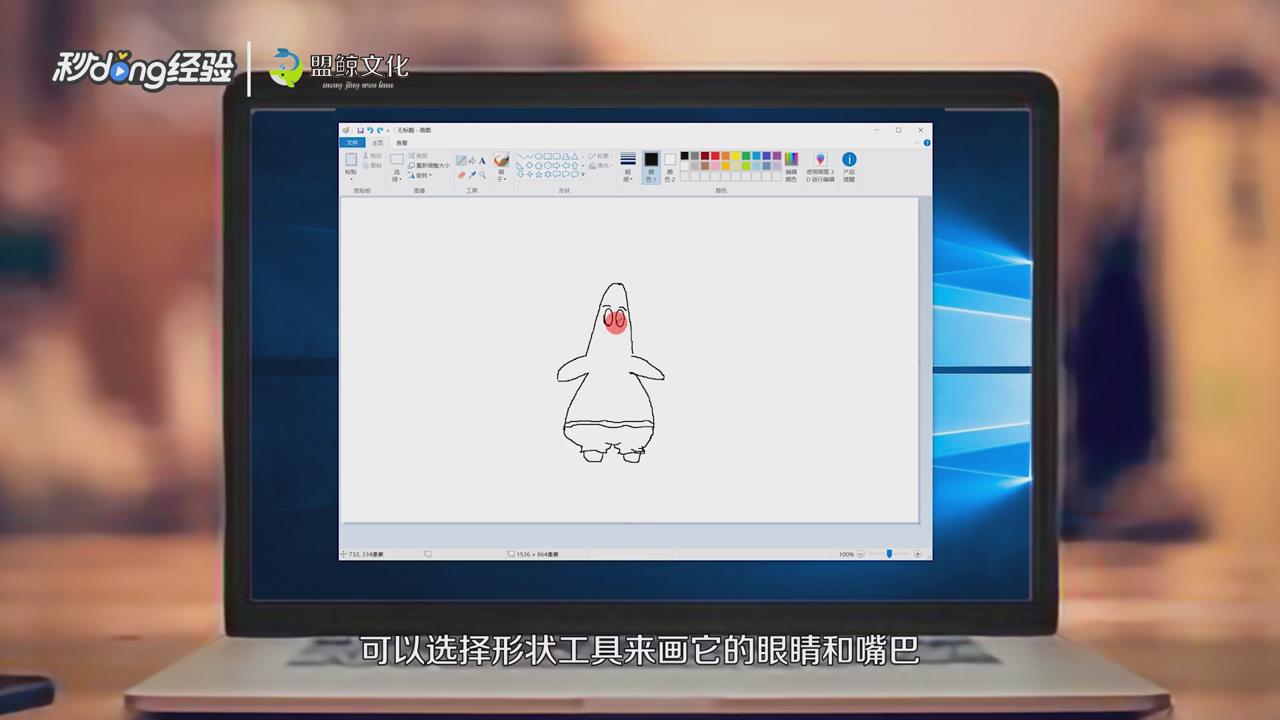Click the Redo arrow in title bar

(x=380, y=130)
